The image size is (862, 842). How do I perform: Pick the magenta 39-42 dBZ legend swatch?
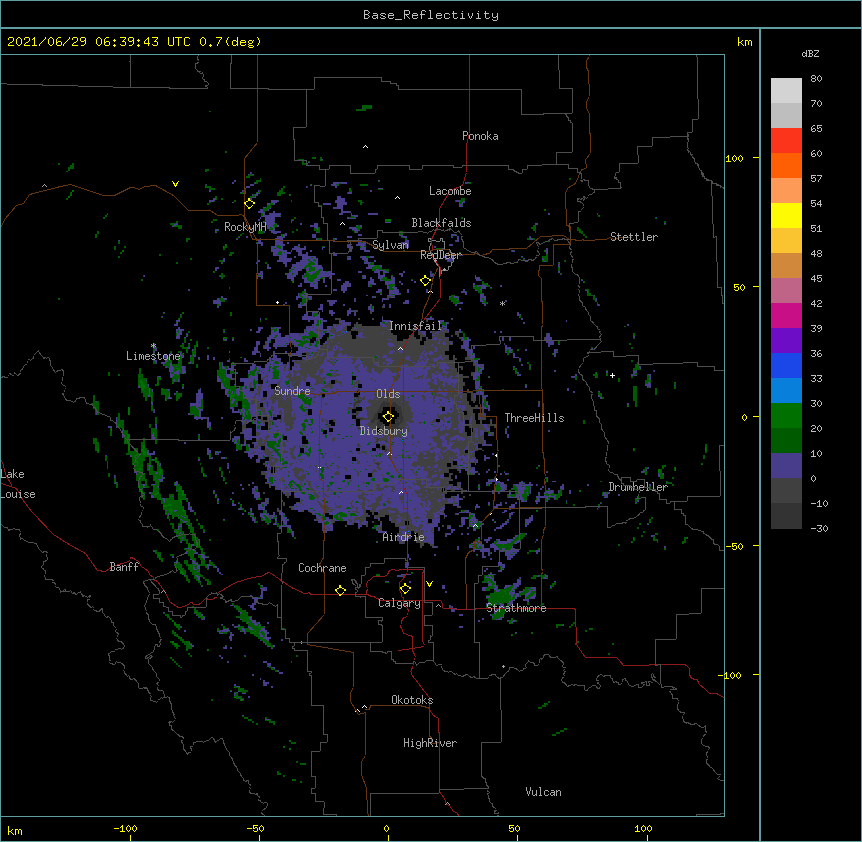pyautogui.click(x=786, y=315)
